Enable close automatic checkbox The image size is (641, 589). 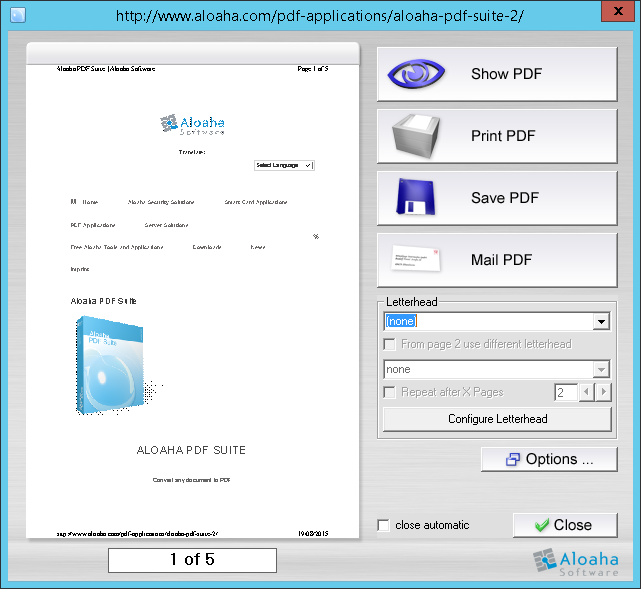383,525
